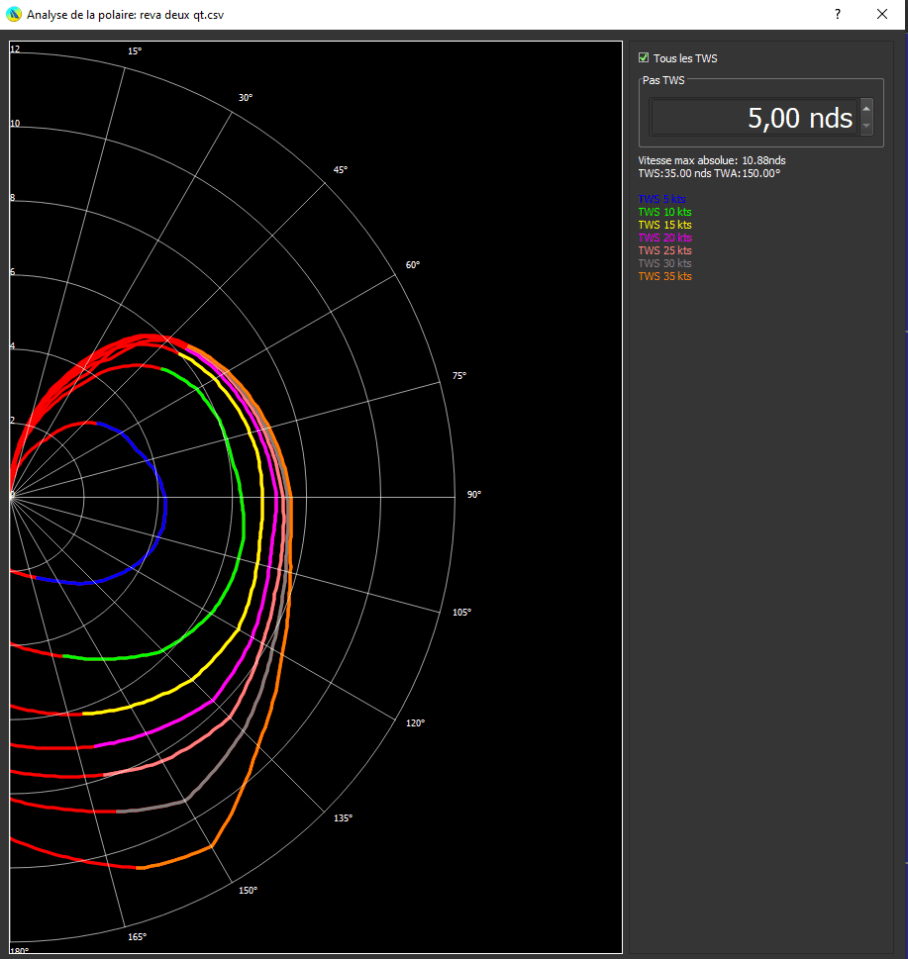Click the 135° angle label on chart
The height and width of the screenshot is (959, 908).
pyautogui.click(x=343, y=818)
